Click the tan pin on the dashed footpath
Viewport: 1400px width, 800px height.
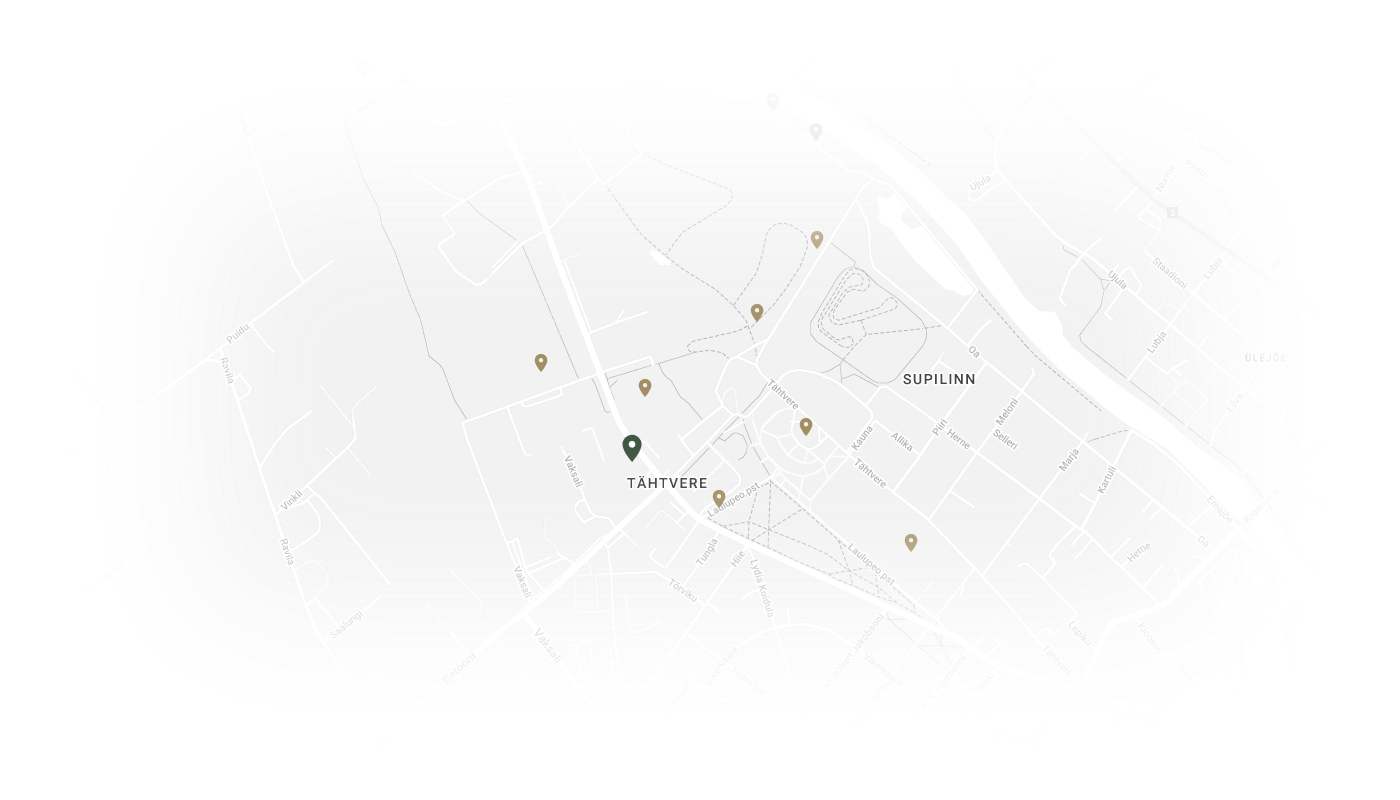pyautogui.click(x=757, y=312)
